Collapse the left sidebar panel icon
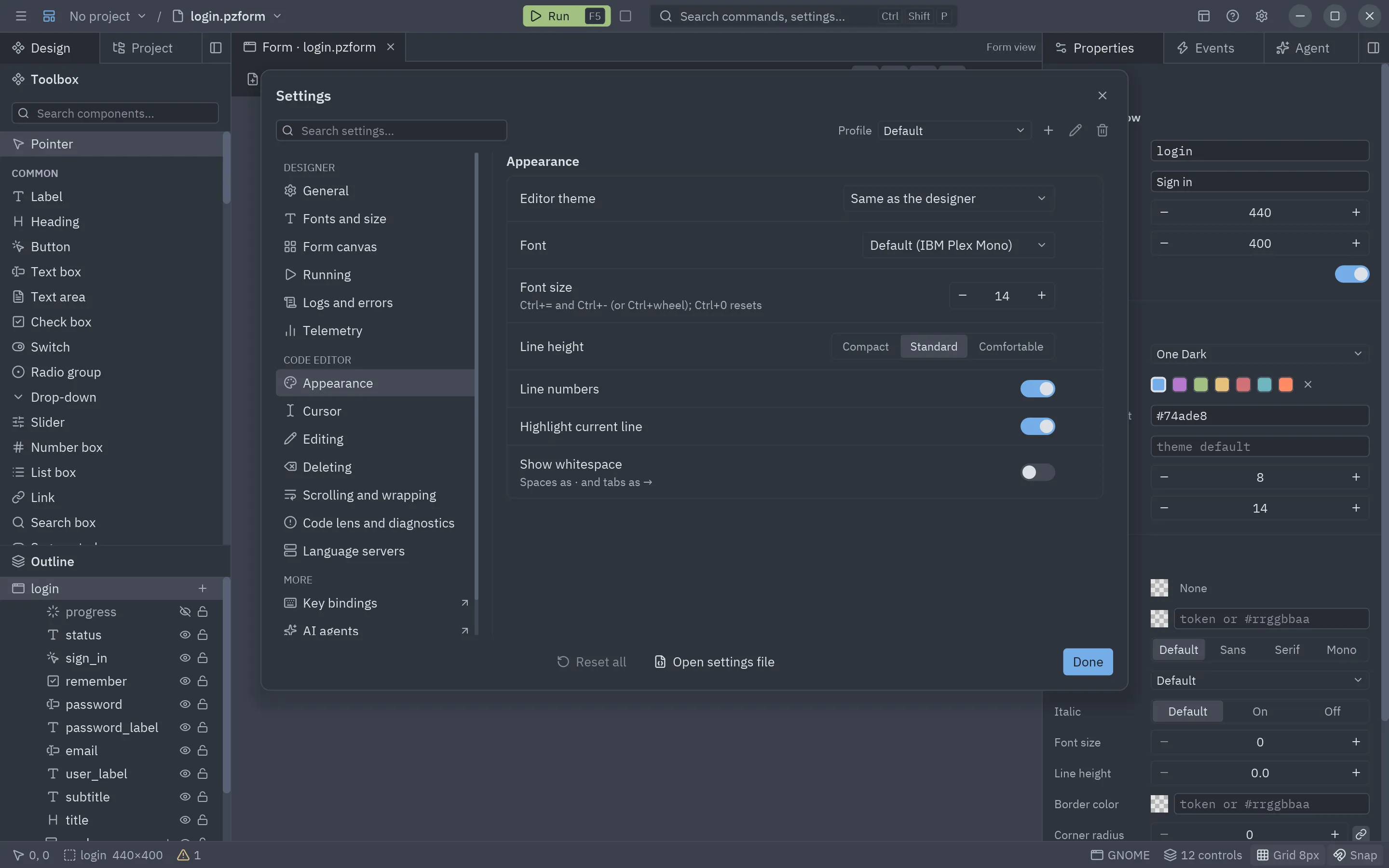 coord(216,48)
